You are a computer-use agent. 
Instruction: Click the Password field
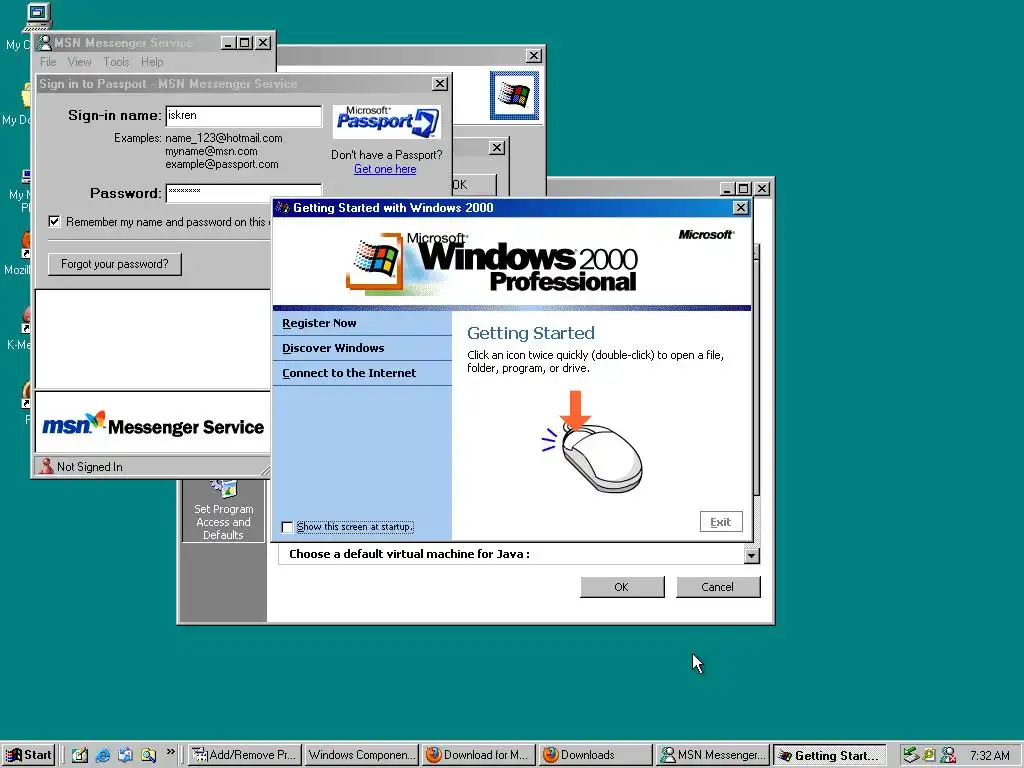pos(244,191)
